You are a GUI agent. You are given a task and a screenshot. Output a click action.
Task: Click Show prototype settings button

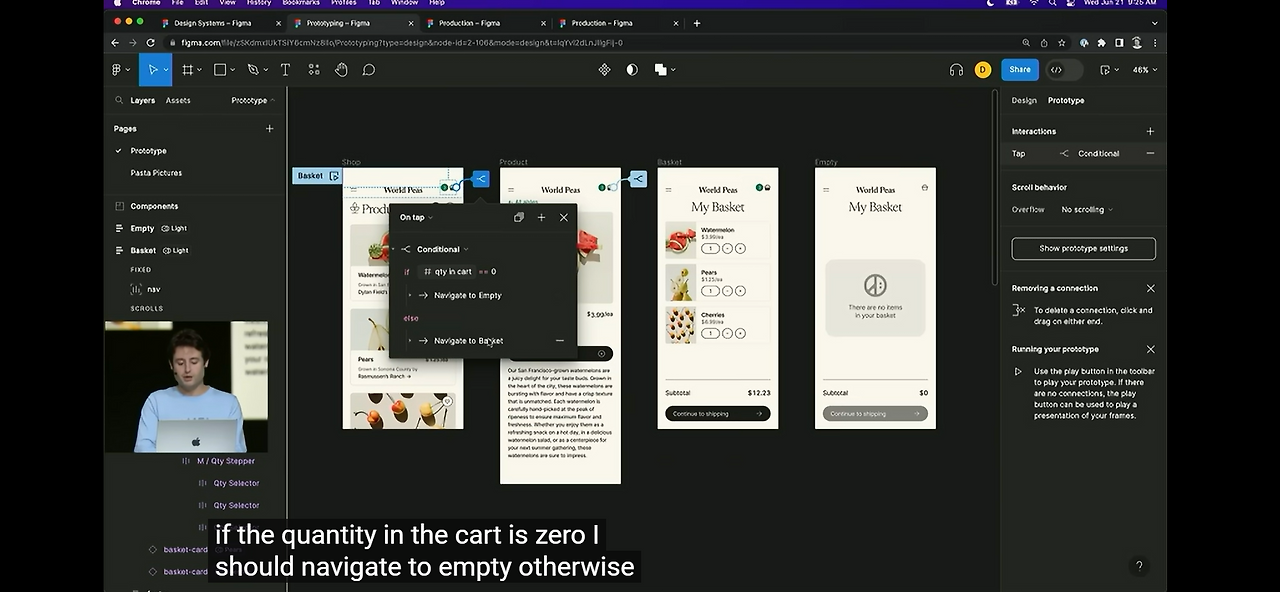click(1083, 248)
